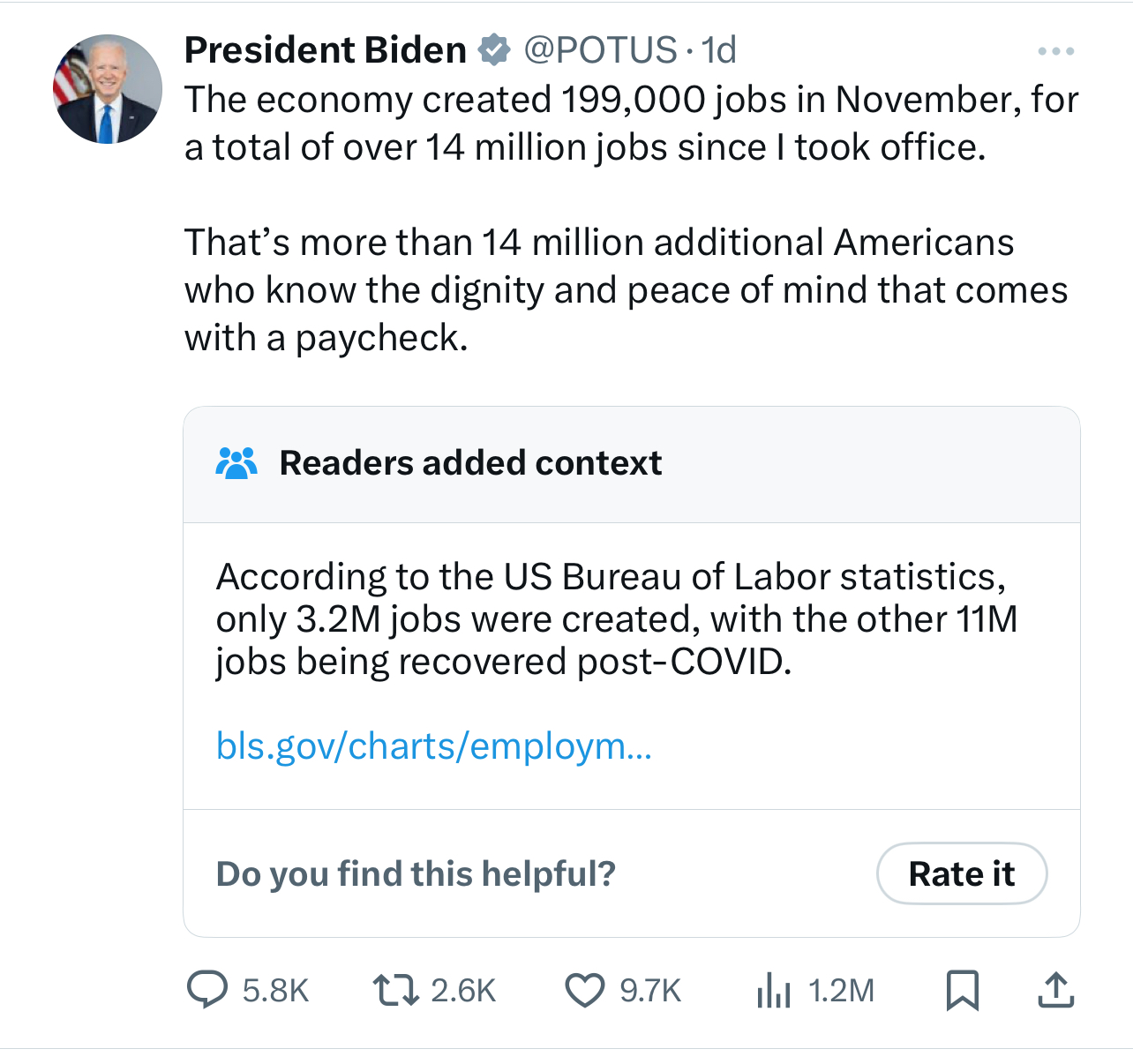Click the 5.8K replies count

click(275, 991)
